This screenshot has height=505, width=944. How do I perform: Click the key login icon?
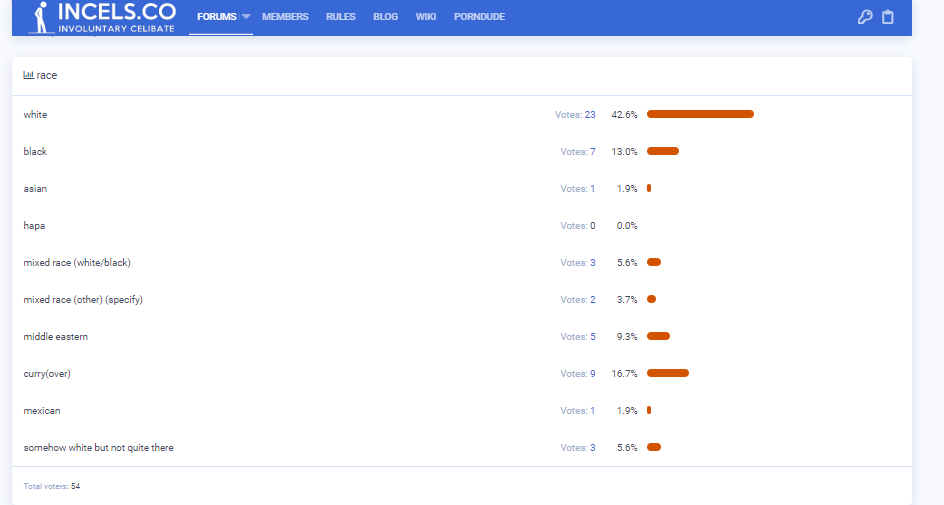coord(865,17)
